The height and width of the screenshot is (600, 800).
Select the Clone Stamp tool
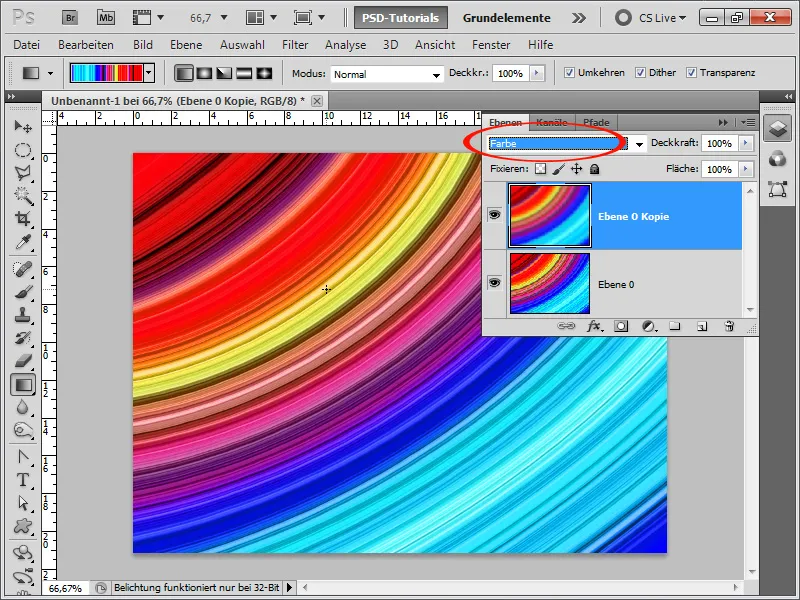click(x=23, y=315)
